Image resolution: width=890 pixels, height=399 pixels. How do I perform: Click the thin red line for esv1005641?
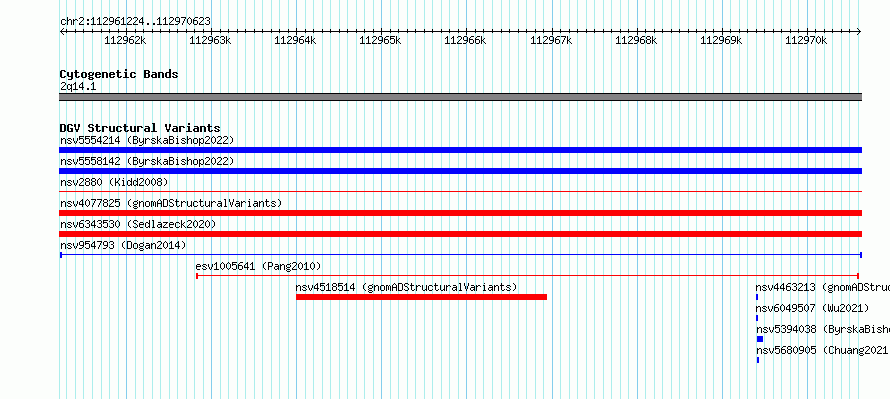coord(527,276)
